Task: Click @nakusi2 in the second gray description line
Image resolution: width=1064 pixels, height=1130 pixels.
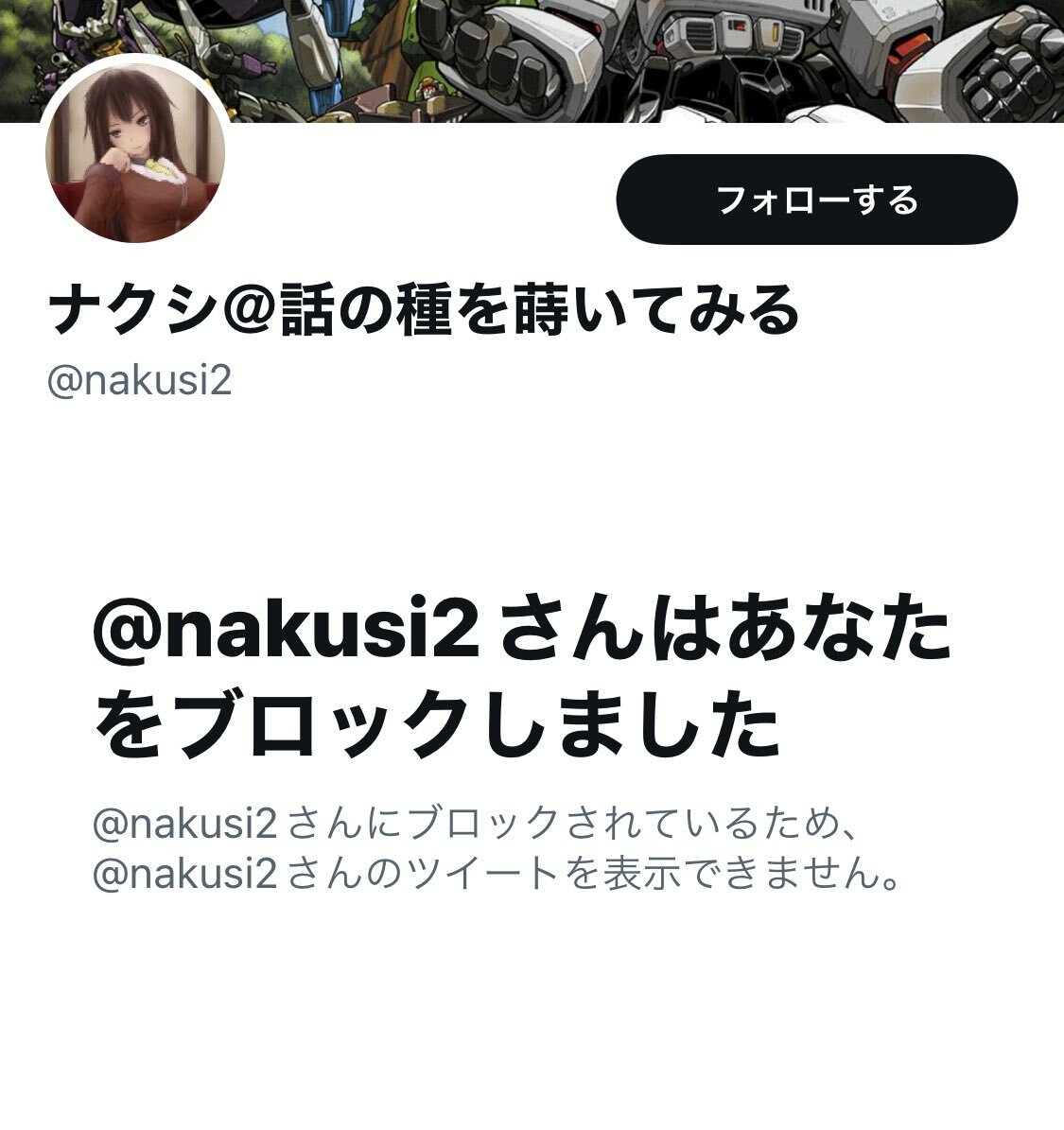Action: pos(185,874)
